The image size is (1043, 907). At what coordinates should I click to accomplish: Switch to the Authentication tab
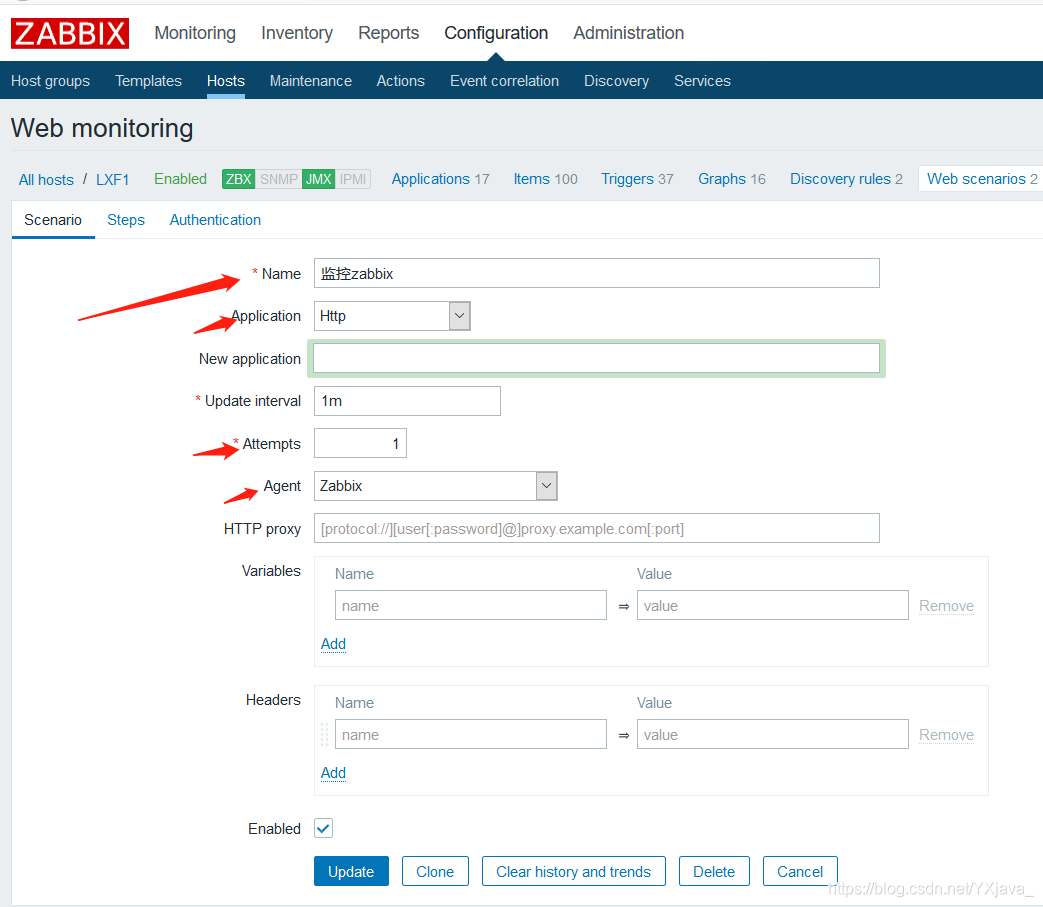215,220
